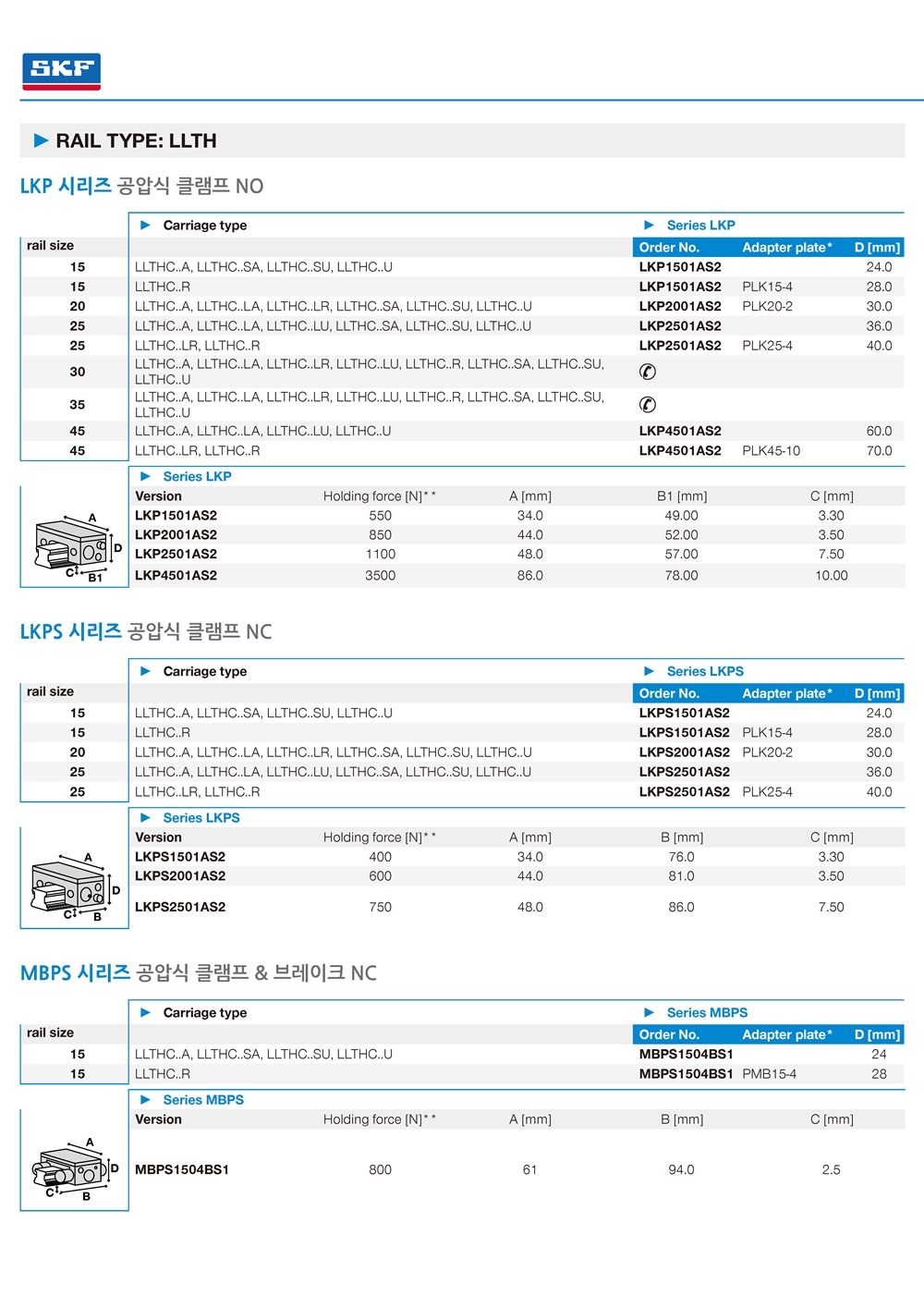Click the B value "76.0"
This screenshot has width=924, height=1308.
681,857
